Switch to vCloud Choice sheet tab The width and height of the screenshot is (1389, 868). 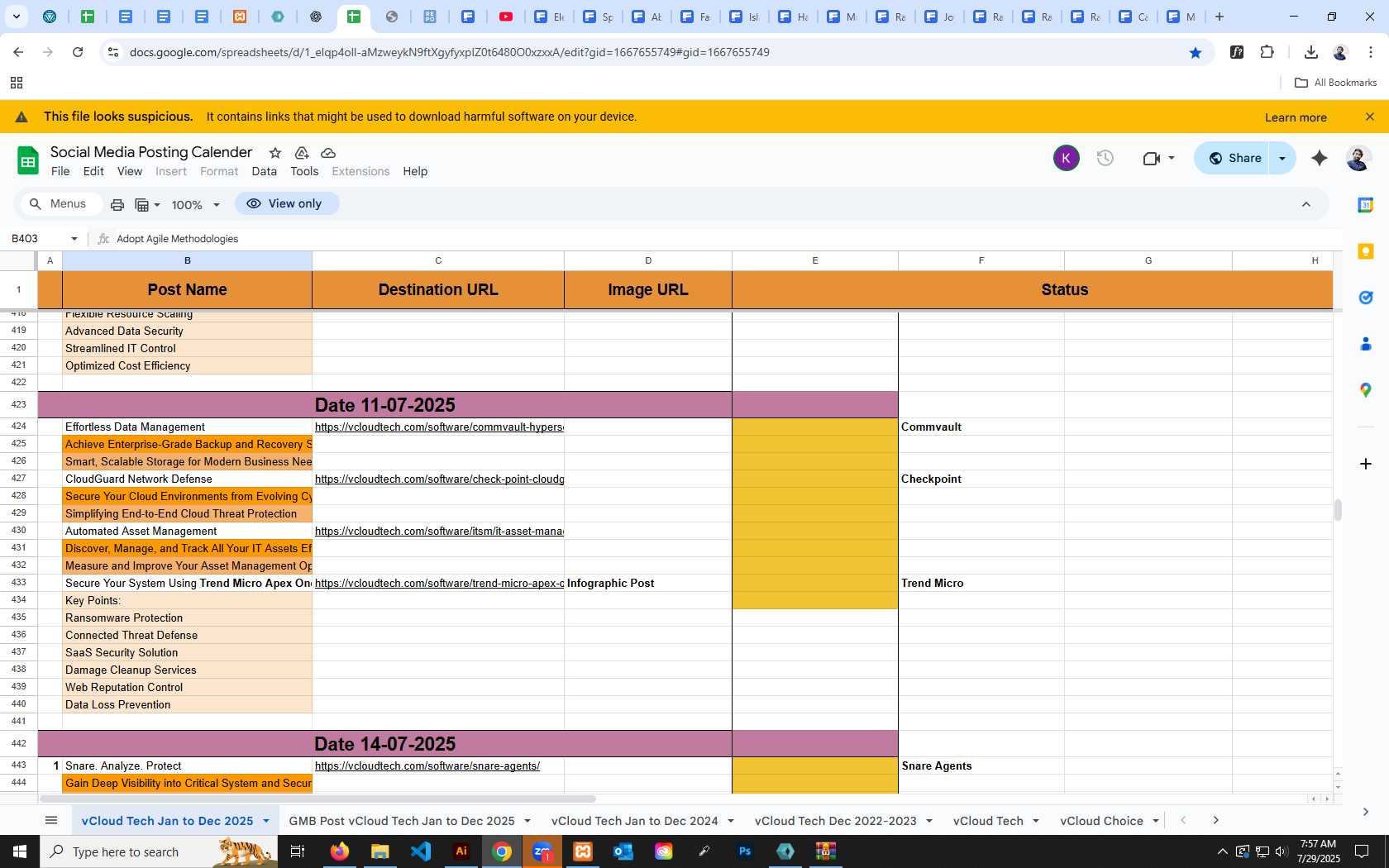[1101, 821]
